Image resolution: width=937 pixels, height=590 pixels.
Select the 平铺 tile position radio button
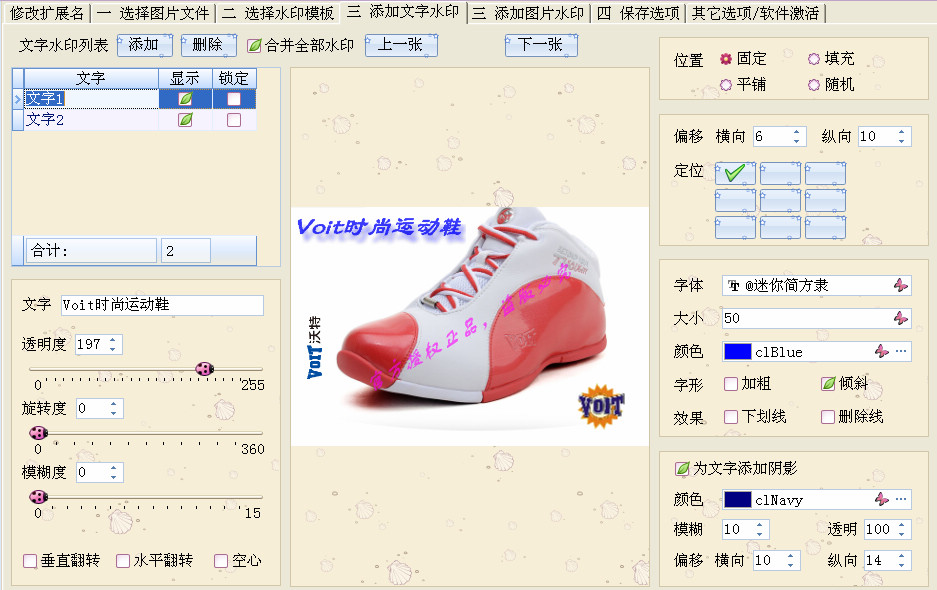[x=726, y=85]
